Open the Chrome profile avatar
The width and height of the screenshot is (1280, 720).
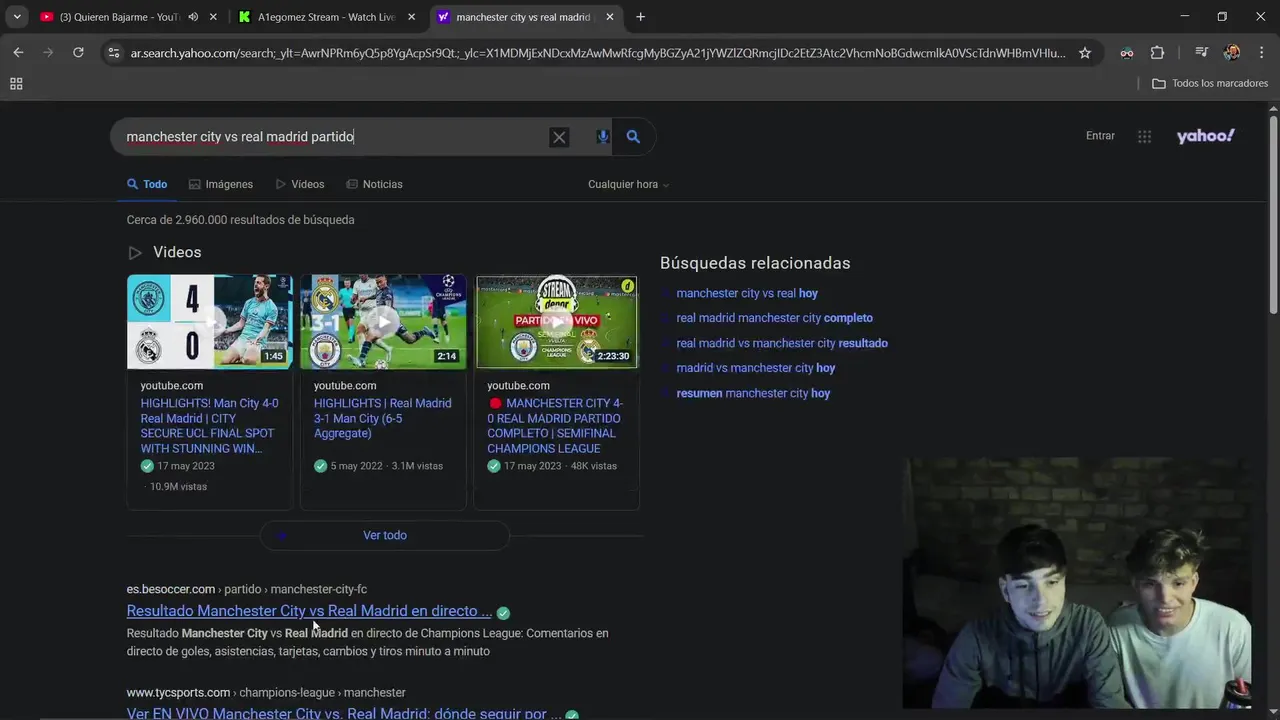pyautogui.click(x=1232, y=53)
